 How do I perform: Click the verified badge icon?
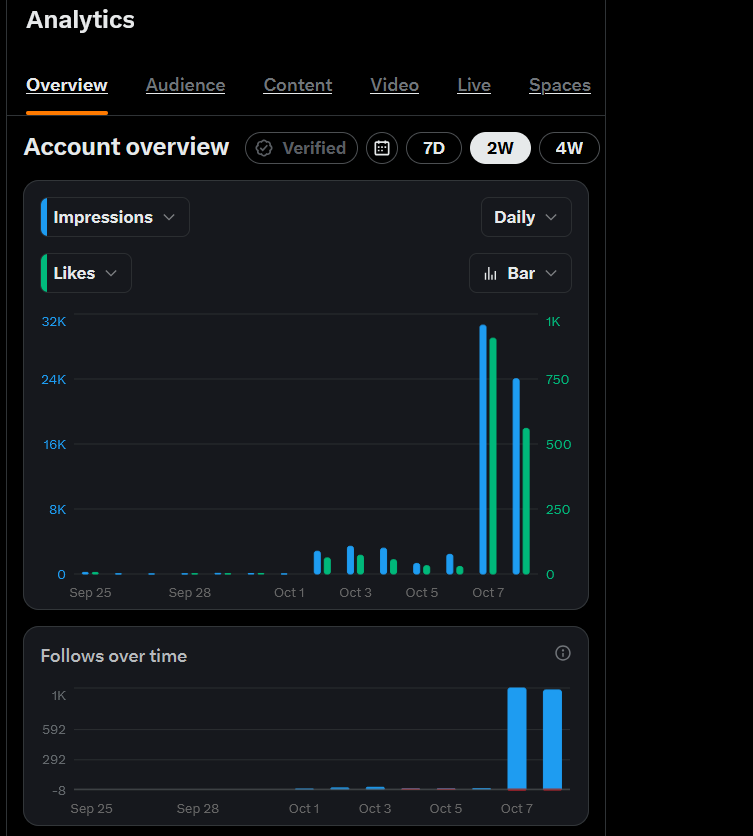click(264, 148)
